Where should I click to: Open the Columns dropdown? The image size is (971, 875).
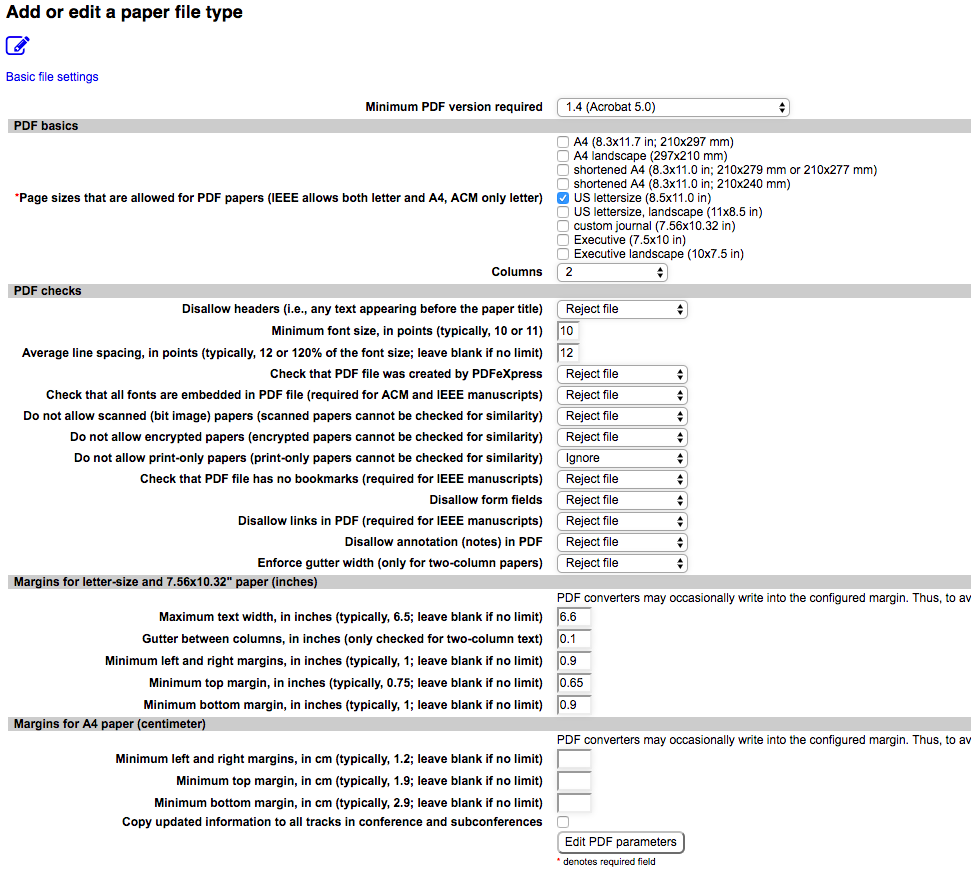[612, 271]
